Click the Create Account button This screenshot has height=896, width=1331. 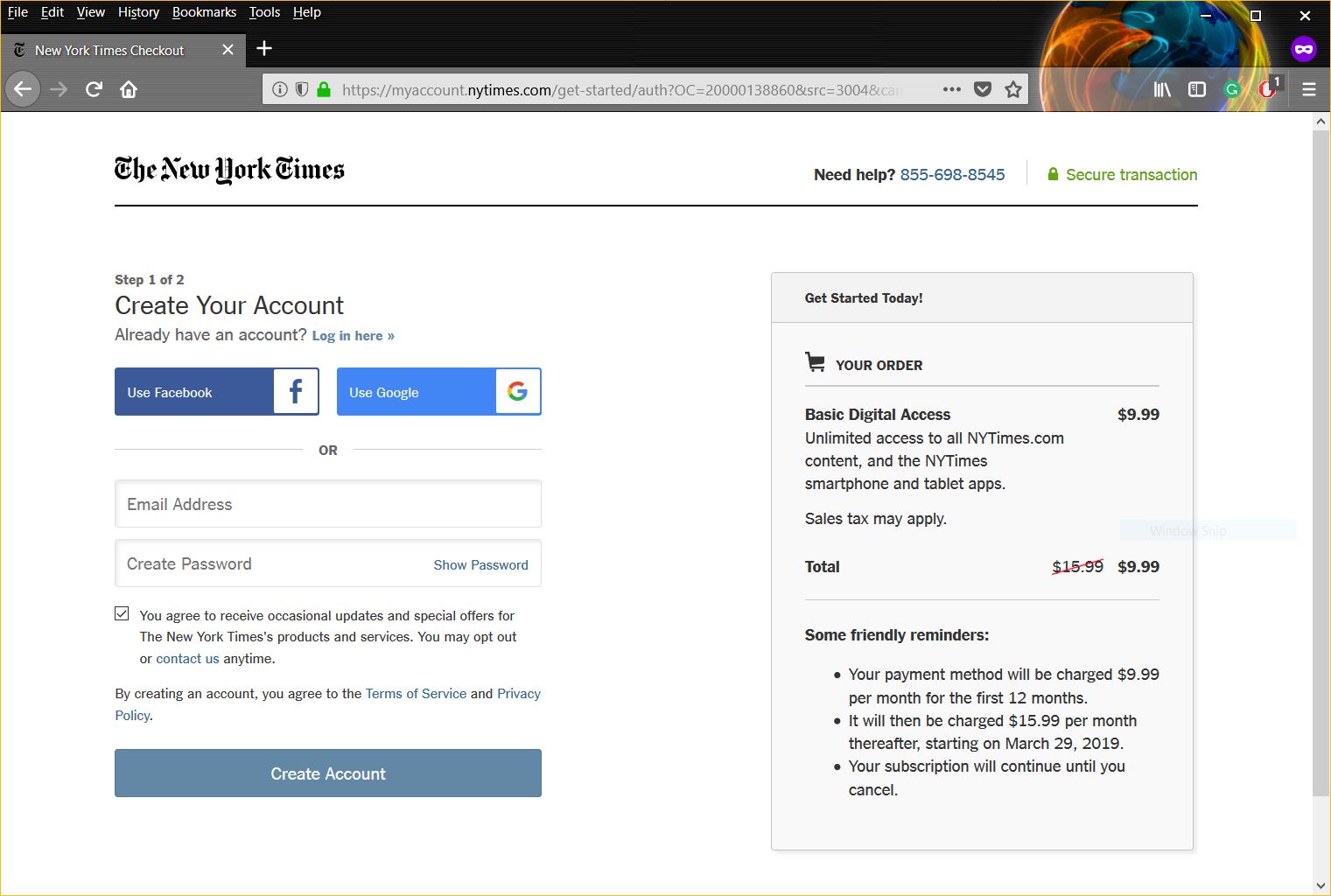point(328,773)
